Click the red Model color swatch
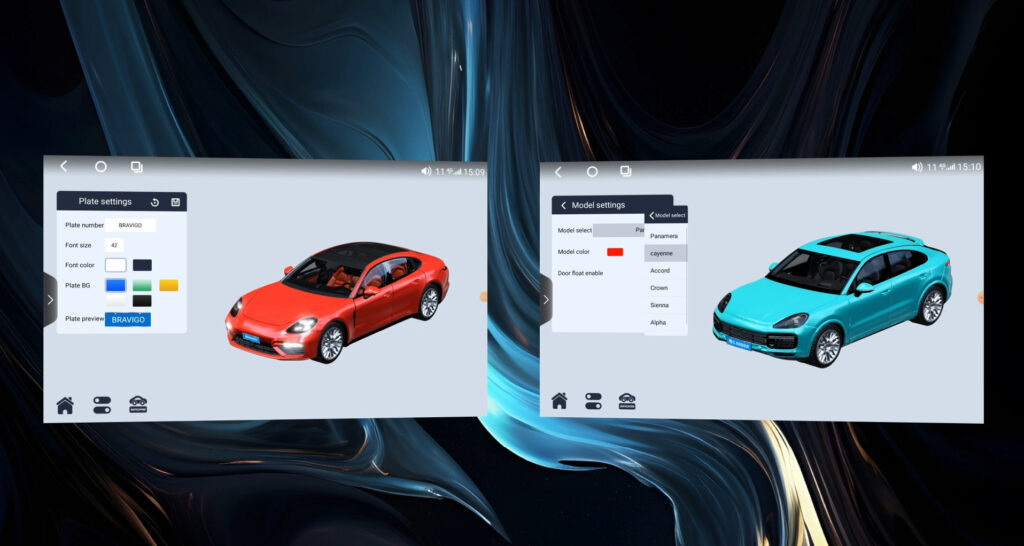 point(615,252)
